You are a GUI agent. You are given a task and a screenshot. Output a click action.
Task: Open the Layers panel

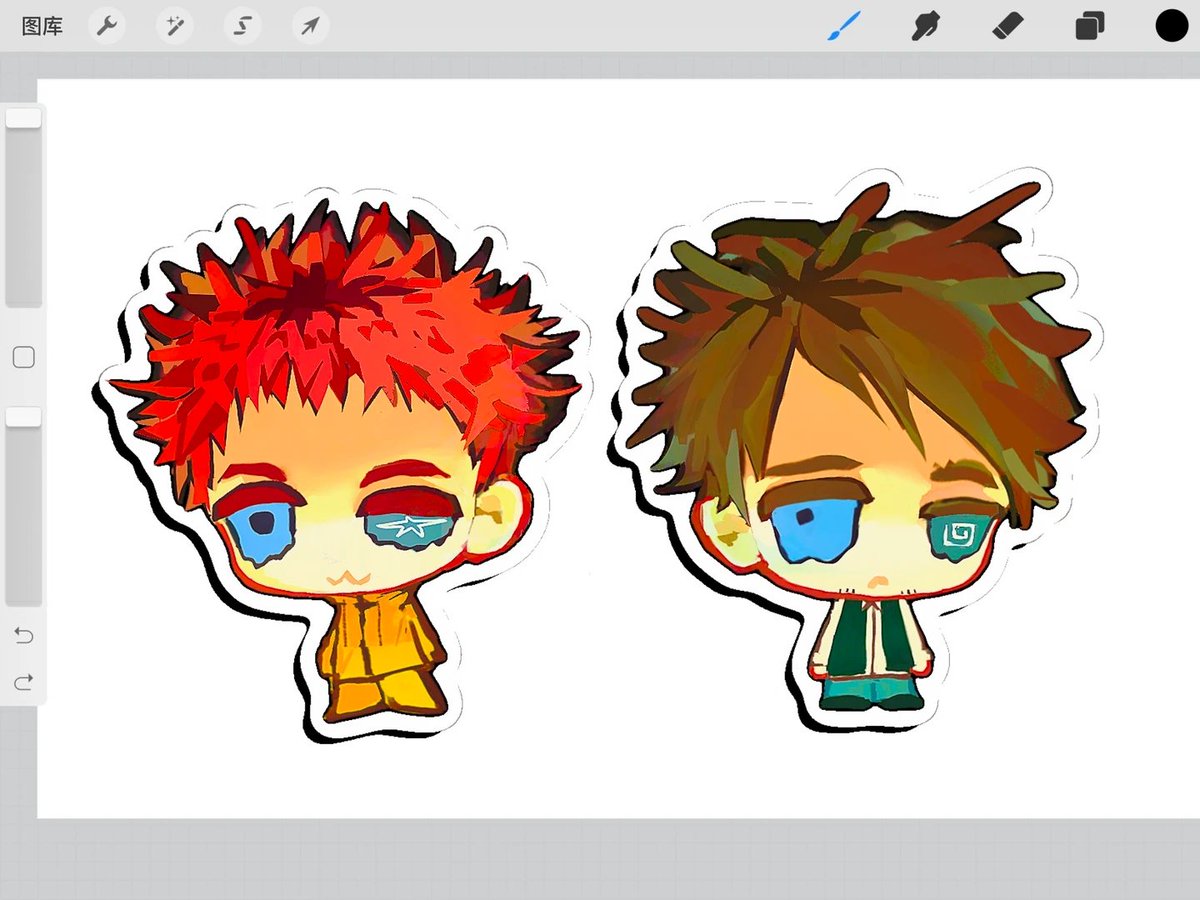[x=1090, y=26]
